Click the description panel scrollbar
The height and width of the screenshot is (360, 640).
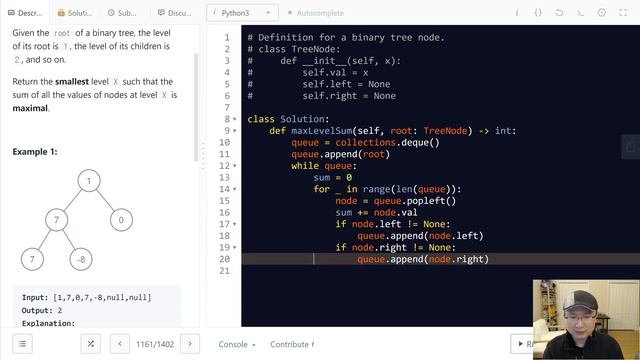[196, 107]
